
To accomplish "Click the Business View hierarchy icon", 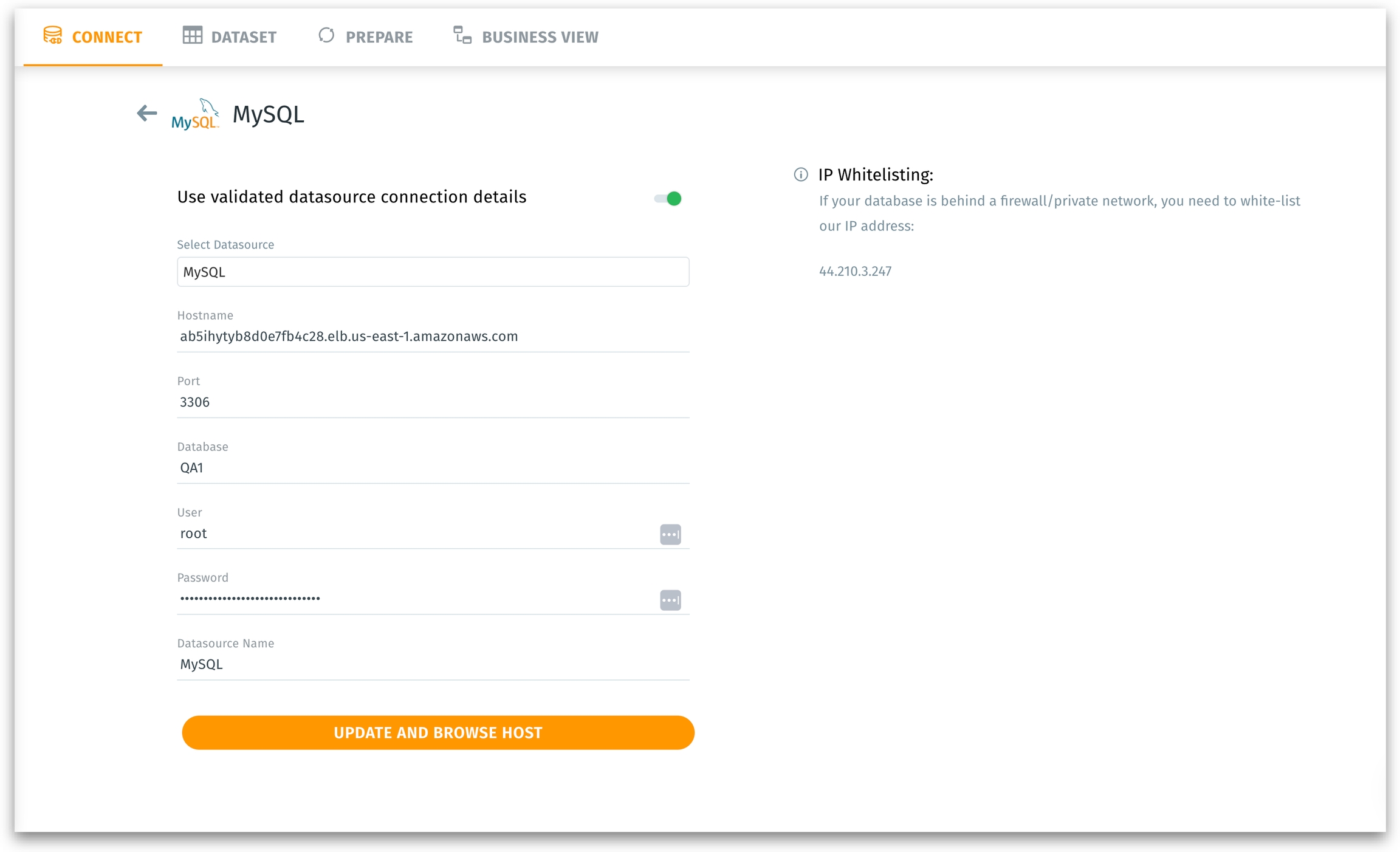I will (x=462, y=36).
